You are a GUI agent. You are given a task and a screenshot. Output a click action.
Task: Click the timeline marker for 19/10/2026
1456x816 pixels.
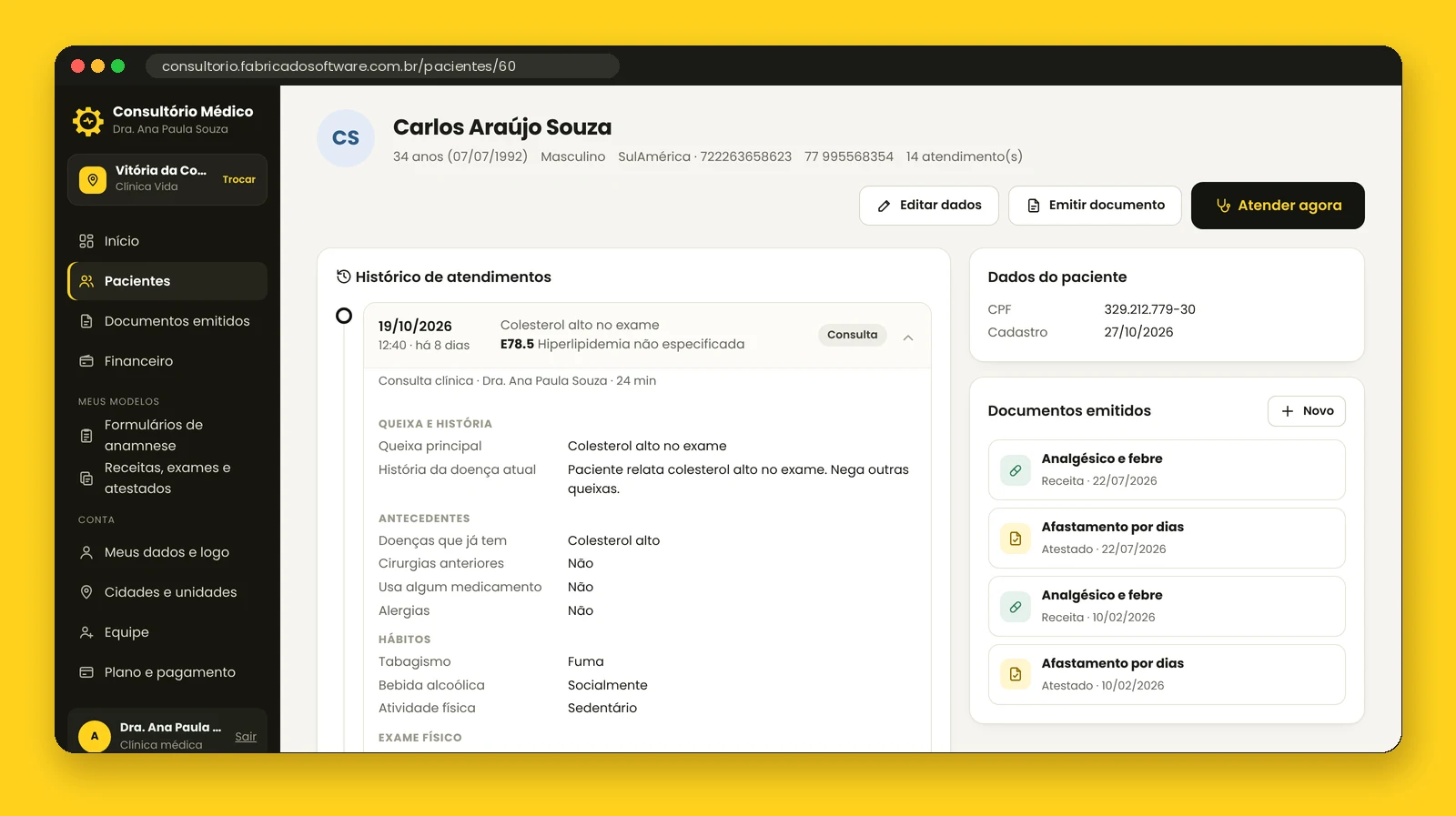[344, 316]
